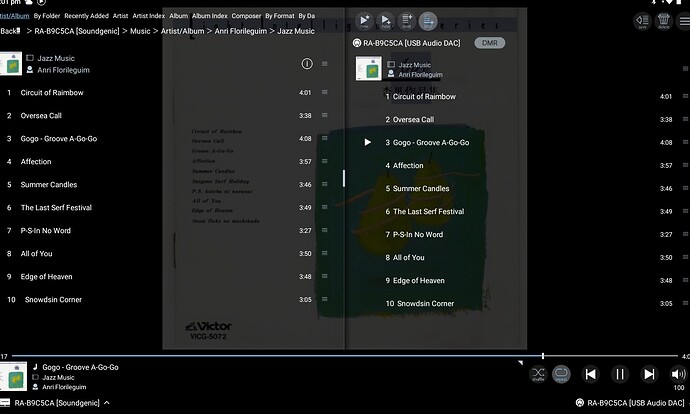Viewport: 690px width, 414px height.
Task: Open options for Circuit of Raimbow in library
Action: [325, 92]
